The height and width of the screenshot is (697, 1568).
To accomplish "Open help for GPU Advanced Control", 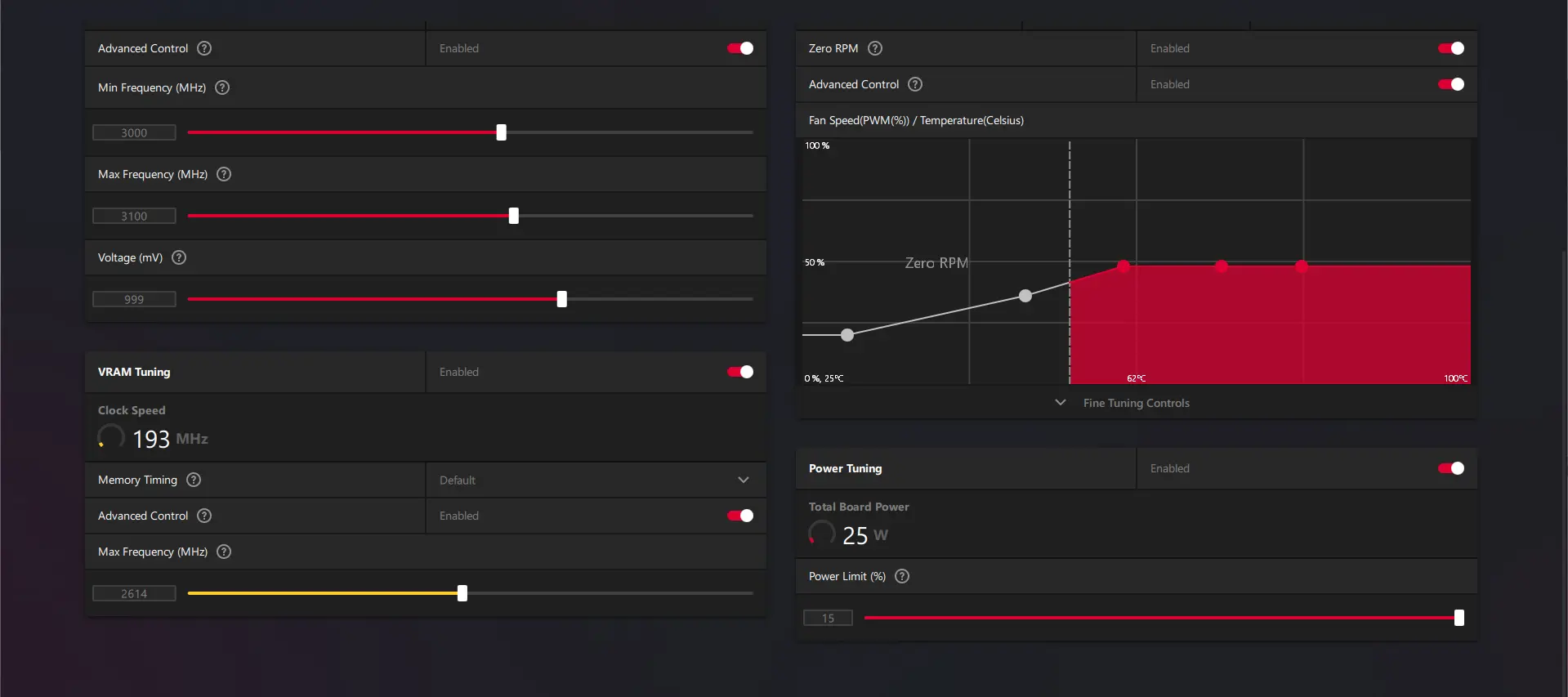I will click(204, 48).
